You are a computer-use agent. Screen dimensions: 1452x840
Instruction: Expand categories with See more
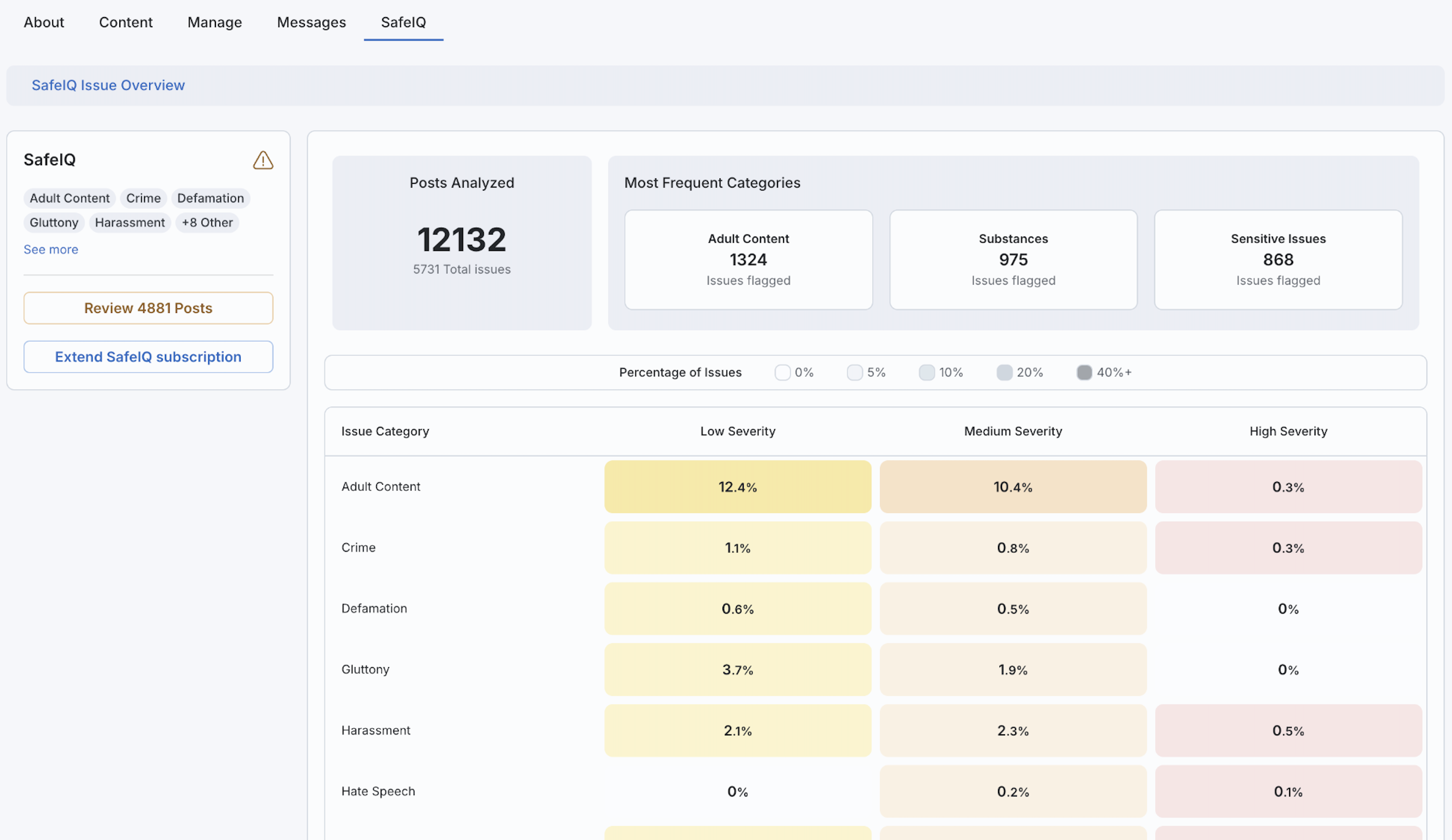pyautogui.click(x=51, y=250)
